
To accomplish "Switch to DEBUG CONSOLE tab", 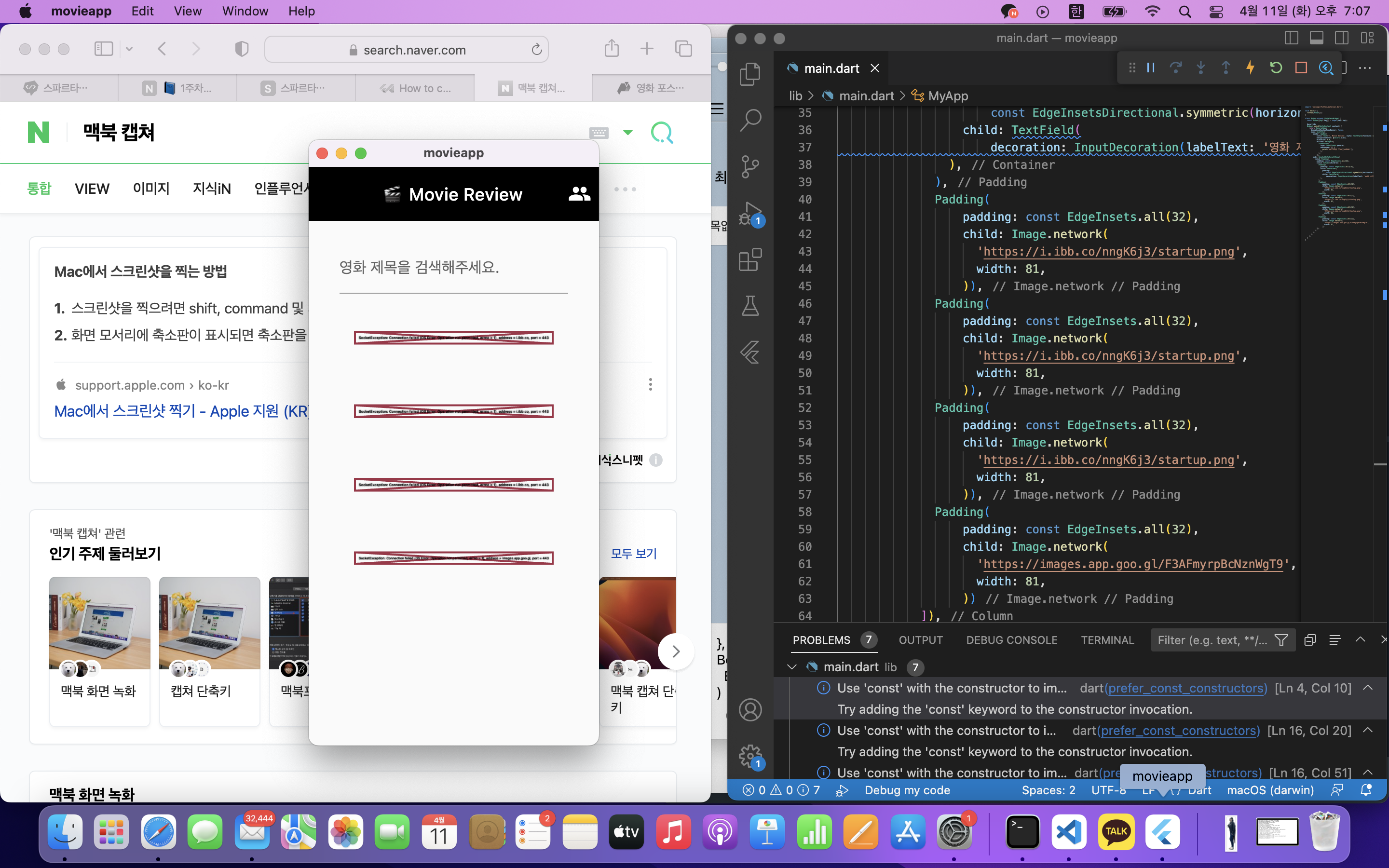I will [x=1012, y=640].
